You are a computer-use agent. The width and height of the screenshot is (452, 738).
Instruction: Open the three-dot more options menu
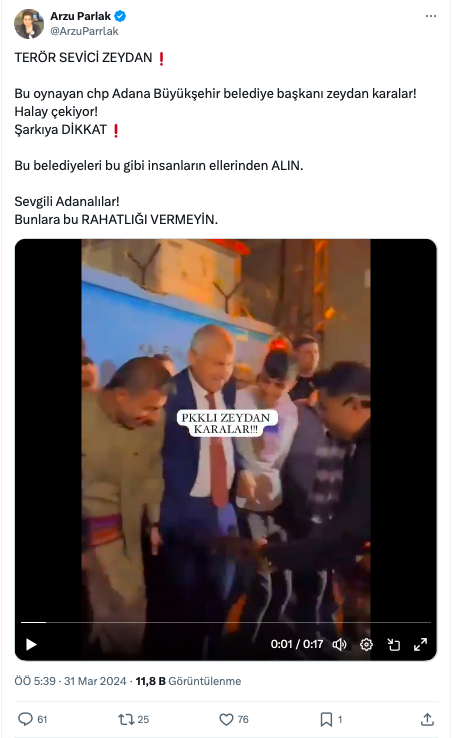click(x=430, y=16)
